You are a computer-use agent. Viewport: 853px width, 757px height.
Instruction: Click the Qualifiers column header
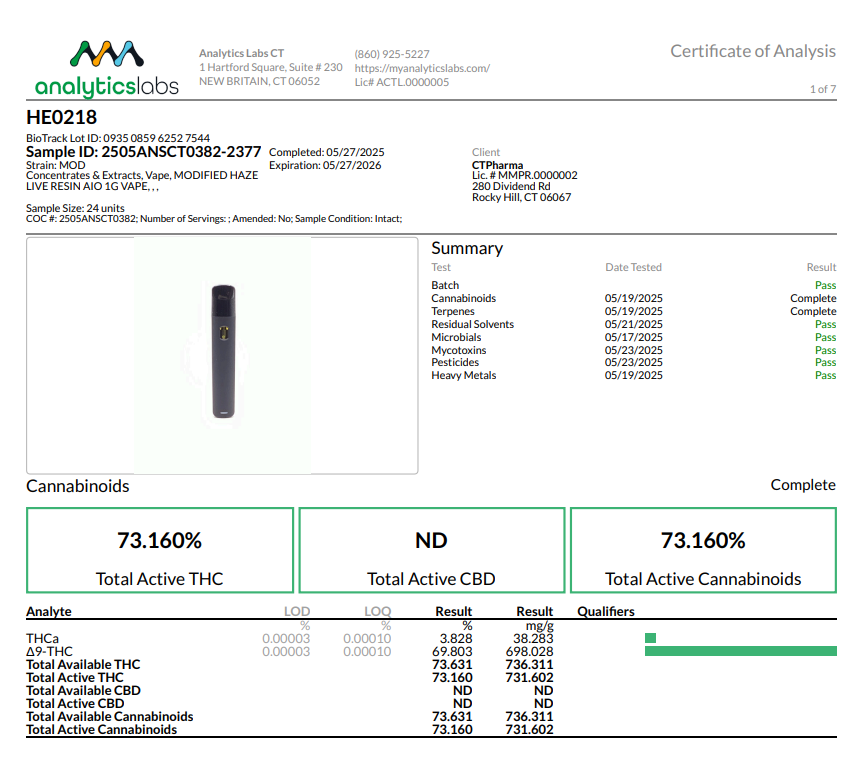point(606,611)
